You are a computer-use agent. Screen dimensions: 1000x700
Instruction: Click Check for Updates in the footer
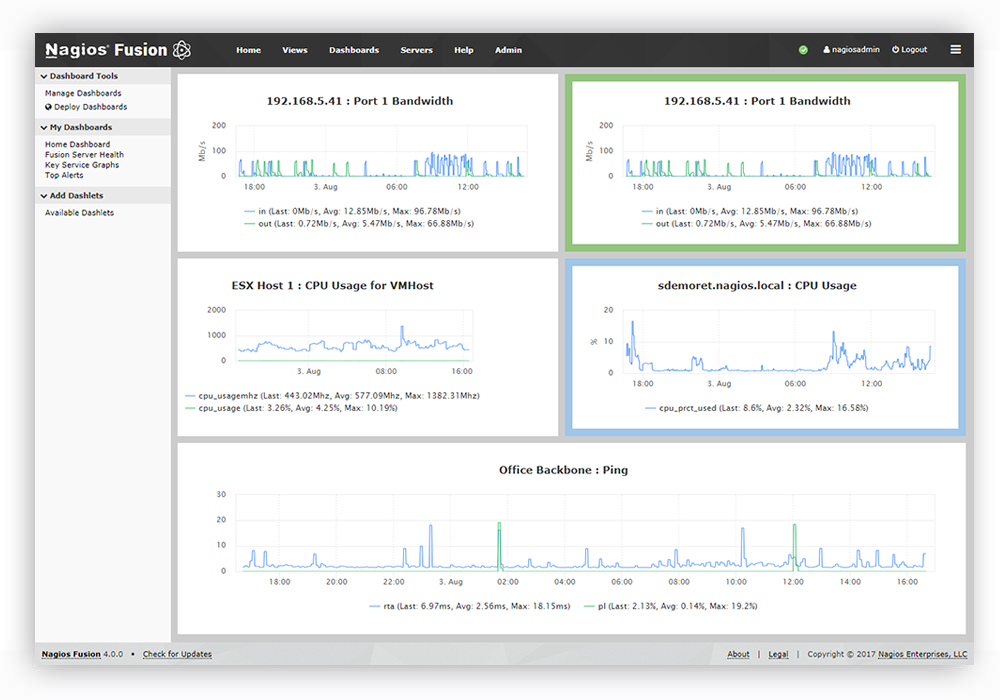coord(177,654)
